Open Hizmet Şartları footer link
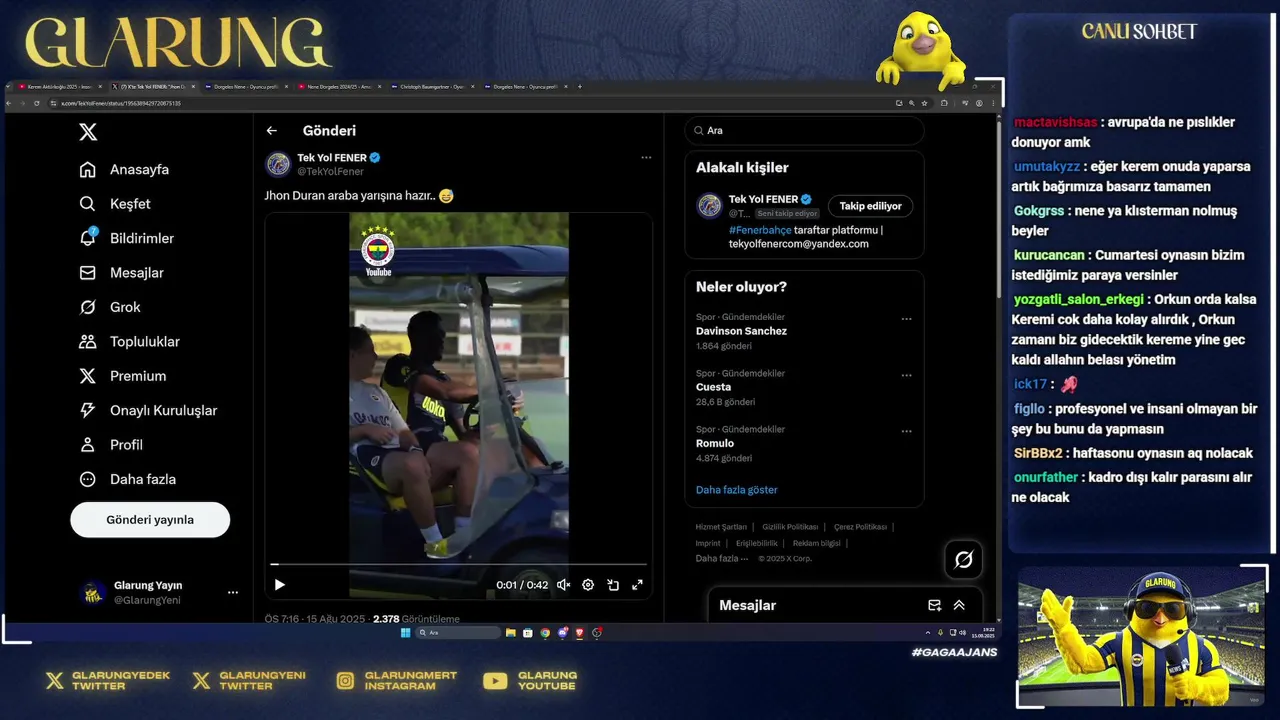This screenshot has height=720, width=1280. [x=721, y=527]
